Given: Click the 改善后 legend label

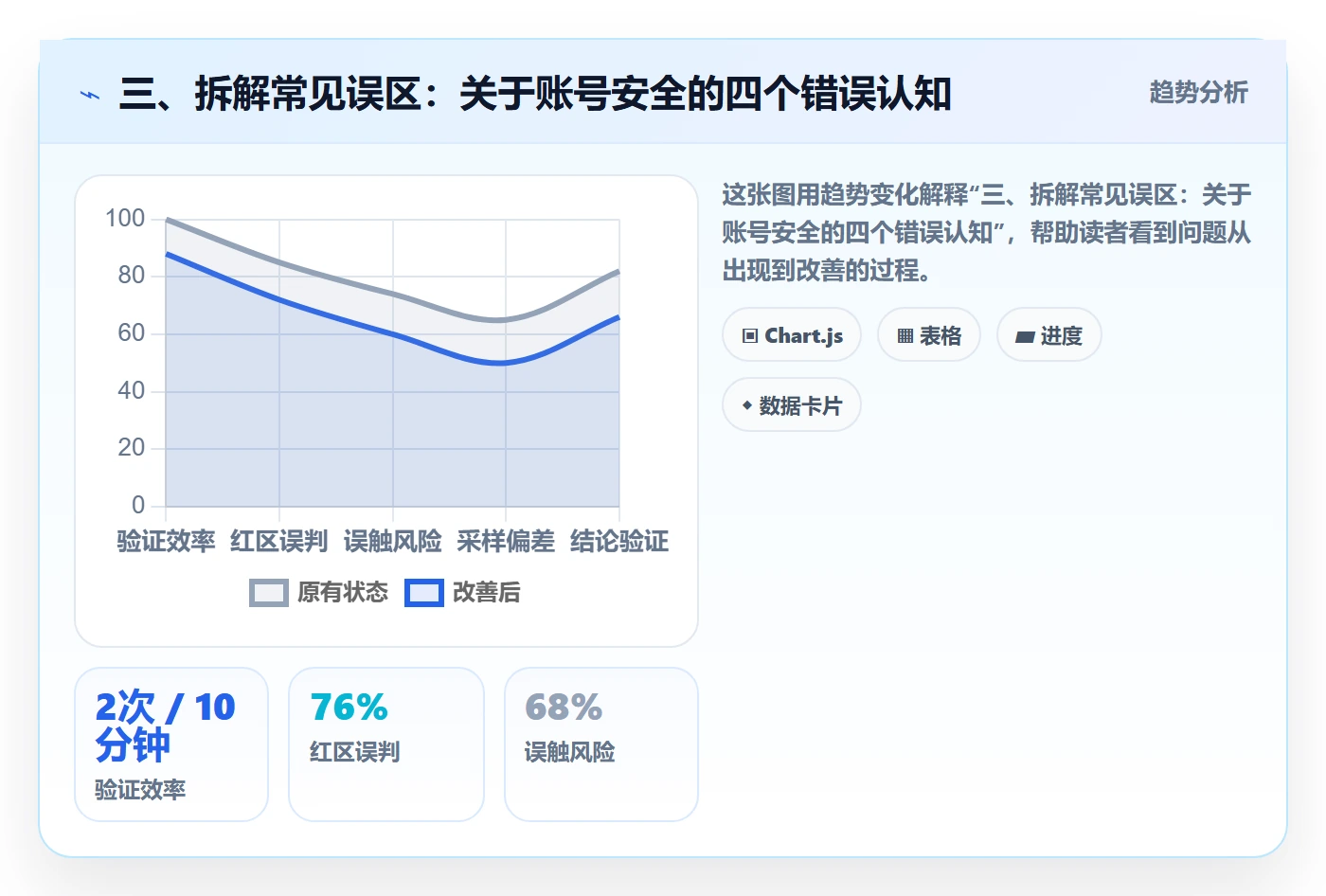Looking at the screenshot, I should click(x=487, y=593).
